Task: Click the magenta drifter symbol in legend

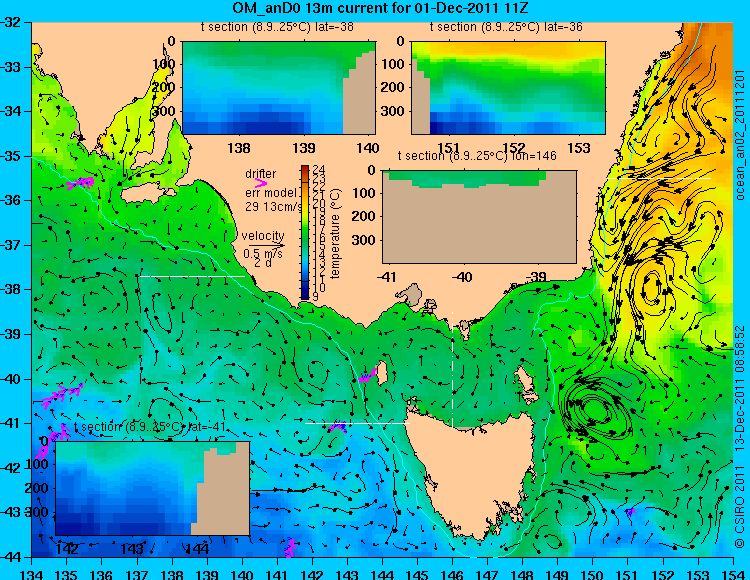Action: pyautogui.click(x=261, y=183)
